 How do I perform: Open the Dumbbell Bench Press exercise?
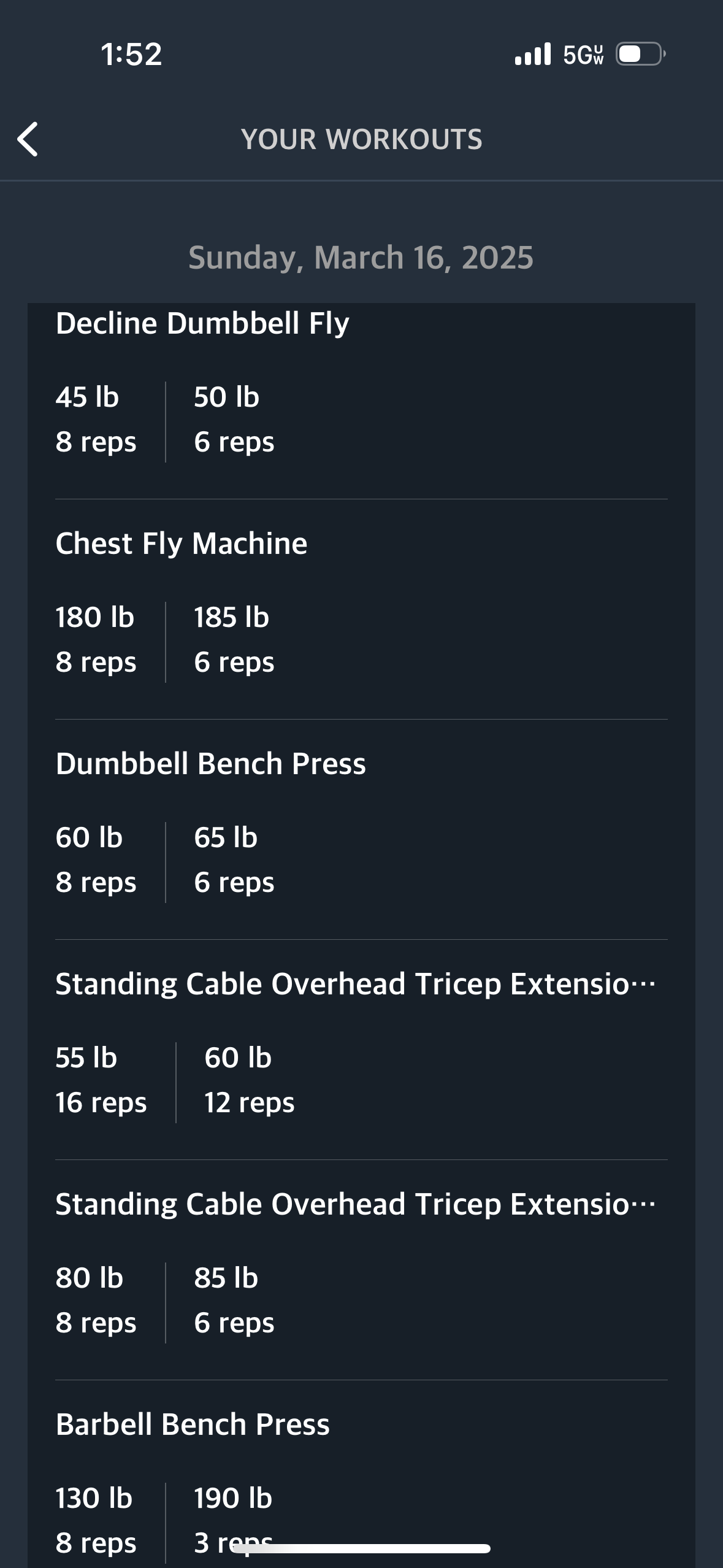(210, 764)
